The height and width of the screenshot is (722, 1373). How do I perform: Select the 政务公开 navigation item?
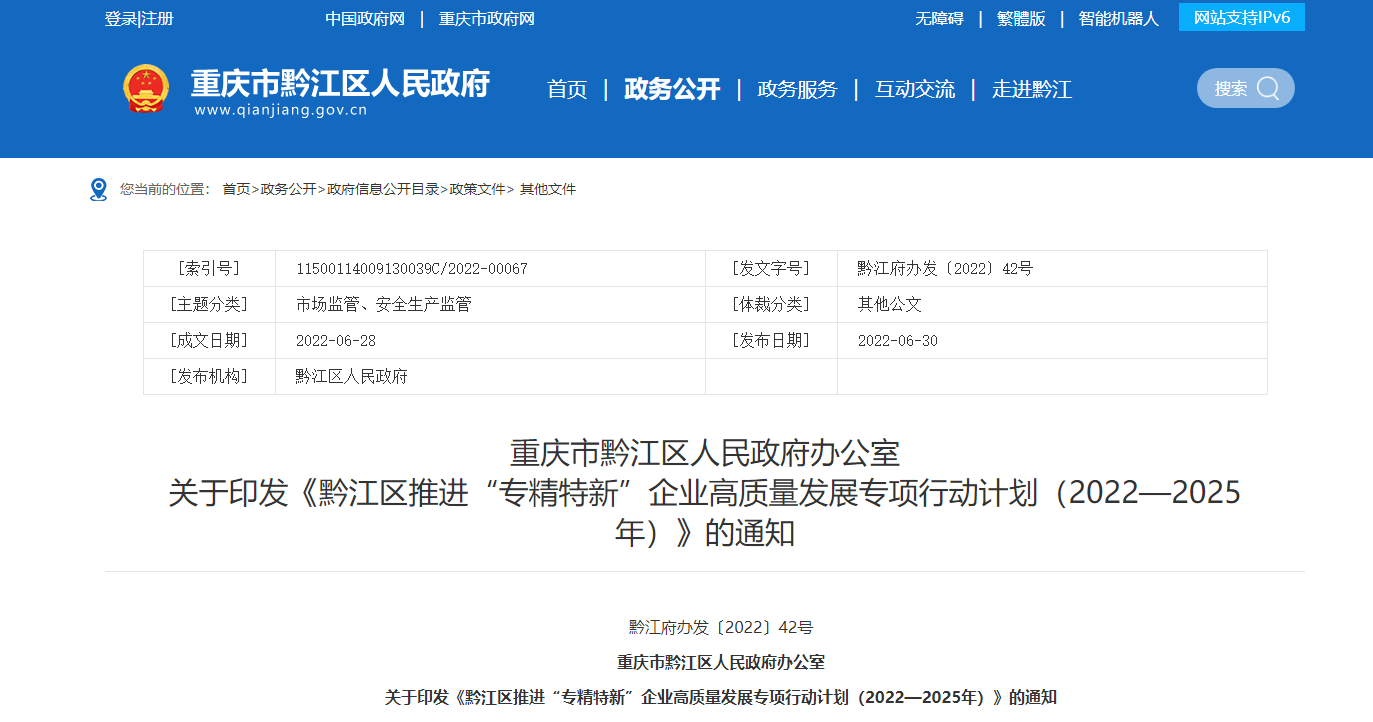pyautogui.click(x=672, y=89)
